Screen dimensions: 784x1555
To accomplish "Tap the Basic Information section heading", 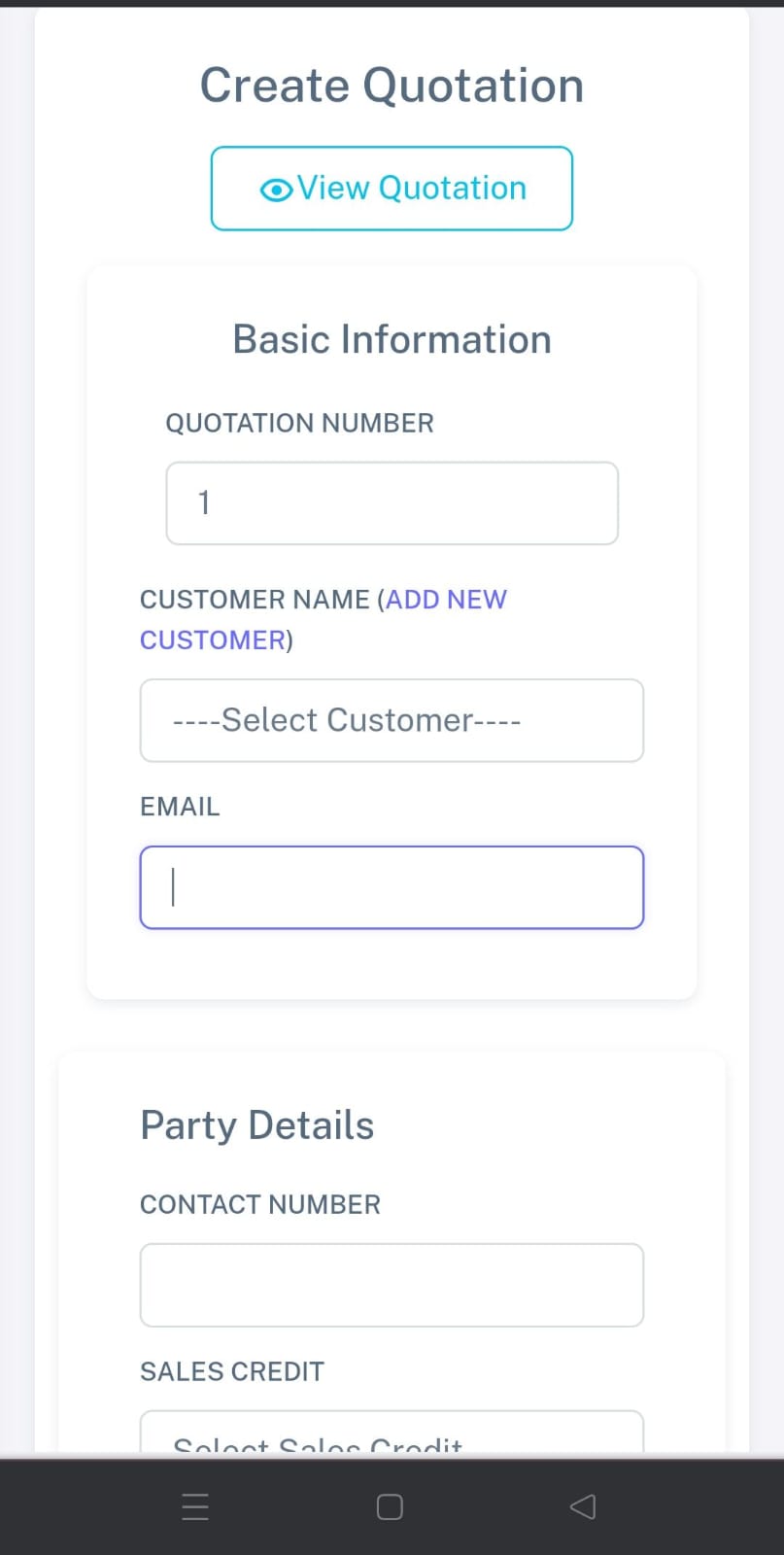I will pyautogui.click(x=392, y=340).
